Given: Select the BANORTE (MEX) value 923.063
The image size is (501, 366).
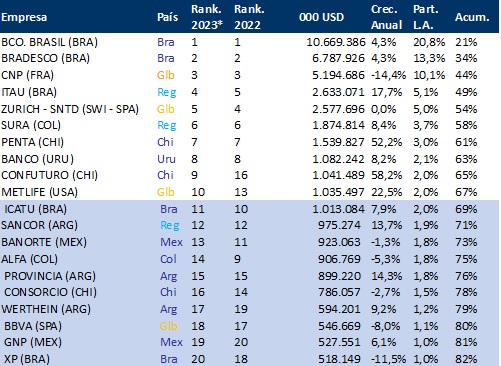Looking at the screenshot, I should pos(339,242).
